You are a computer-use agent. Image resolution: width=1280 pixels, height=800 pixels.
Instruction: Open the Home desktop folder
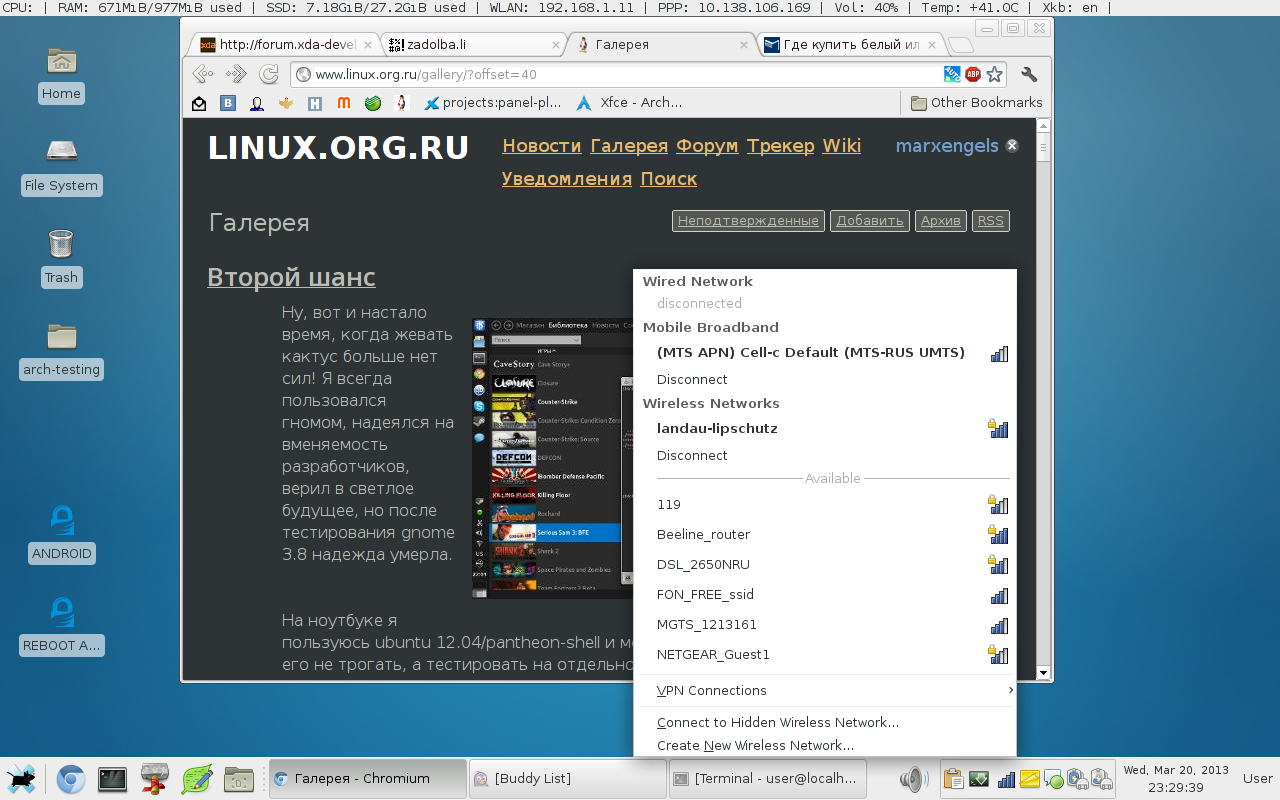pos(61,75)
